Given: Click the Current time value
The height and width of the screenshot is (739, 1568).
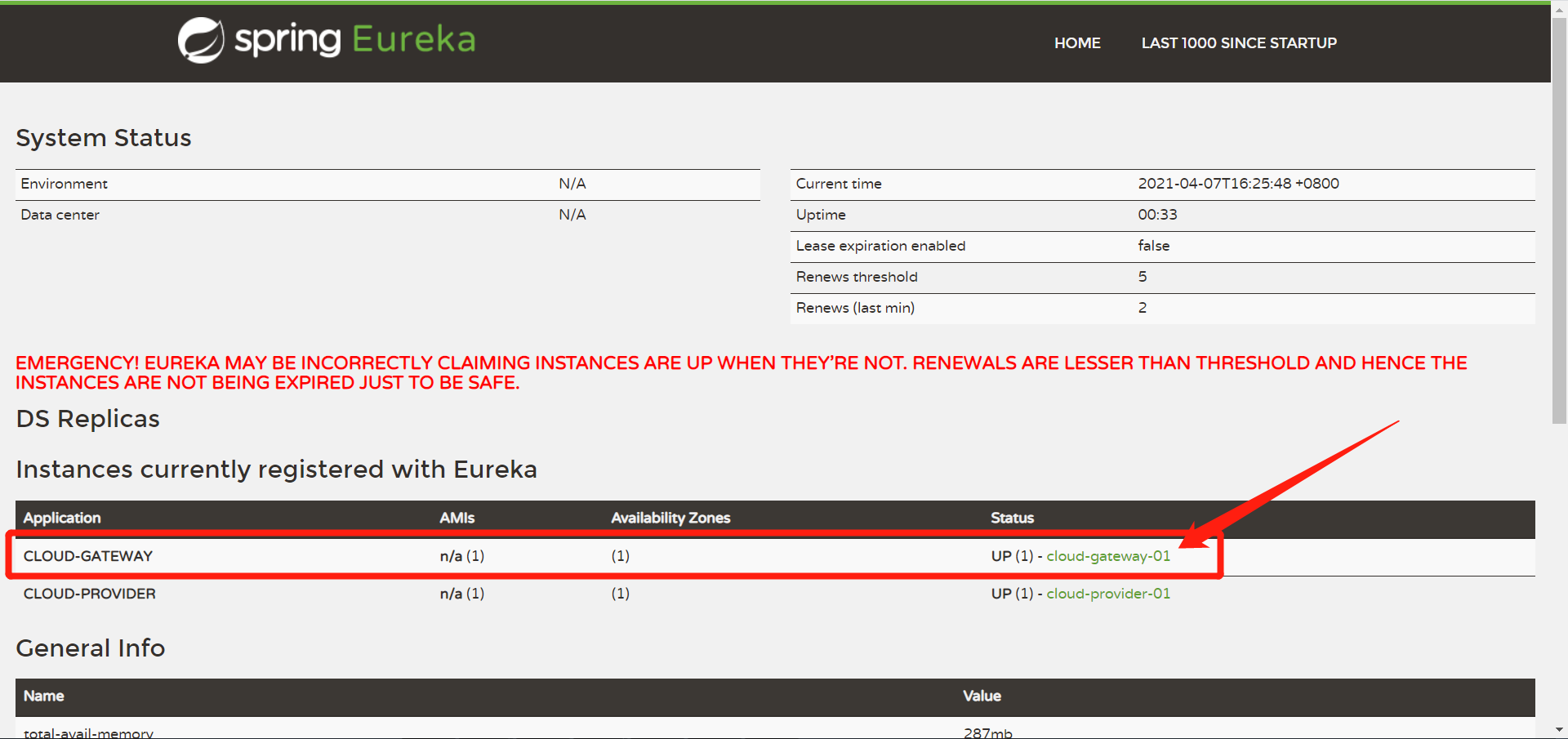Looking at the screenshot, I should 1238,184.
